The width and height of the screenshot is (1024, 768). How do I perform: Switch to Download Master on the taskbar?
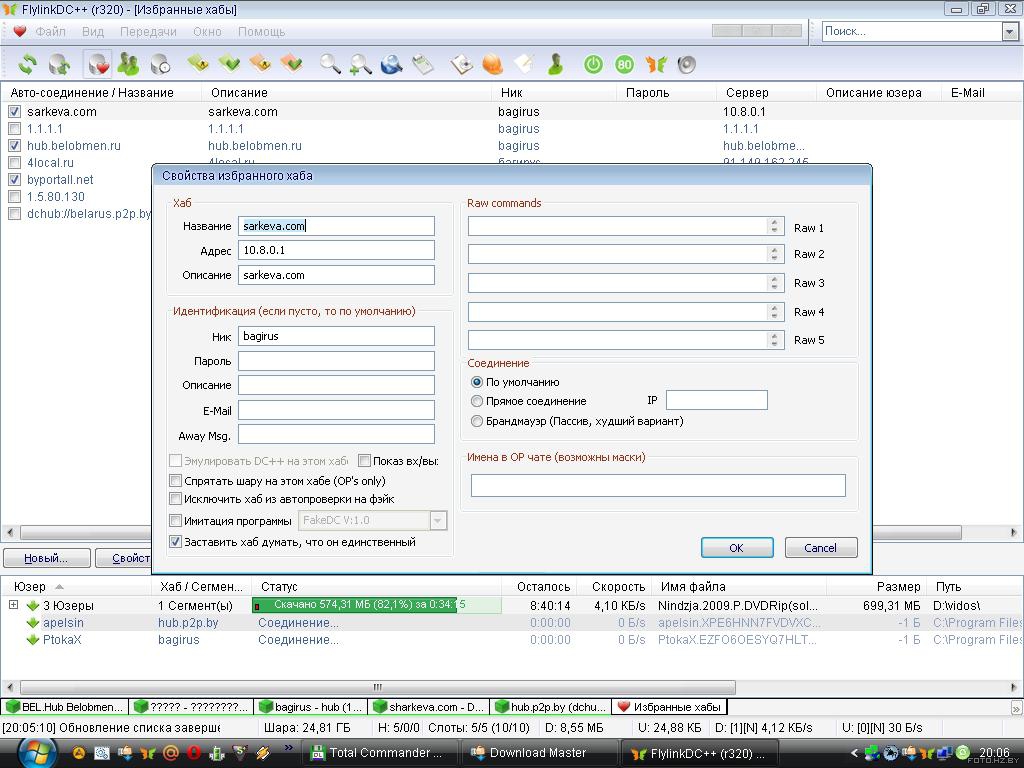538,753
